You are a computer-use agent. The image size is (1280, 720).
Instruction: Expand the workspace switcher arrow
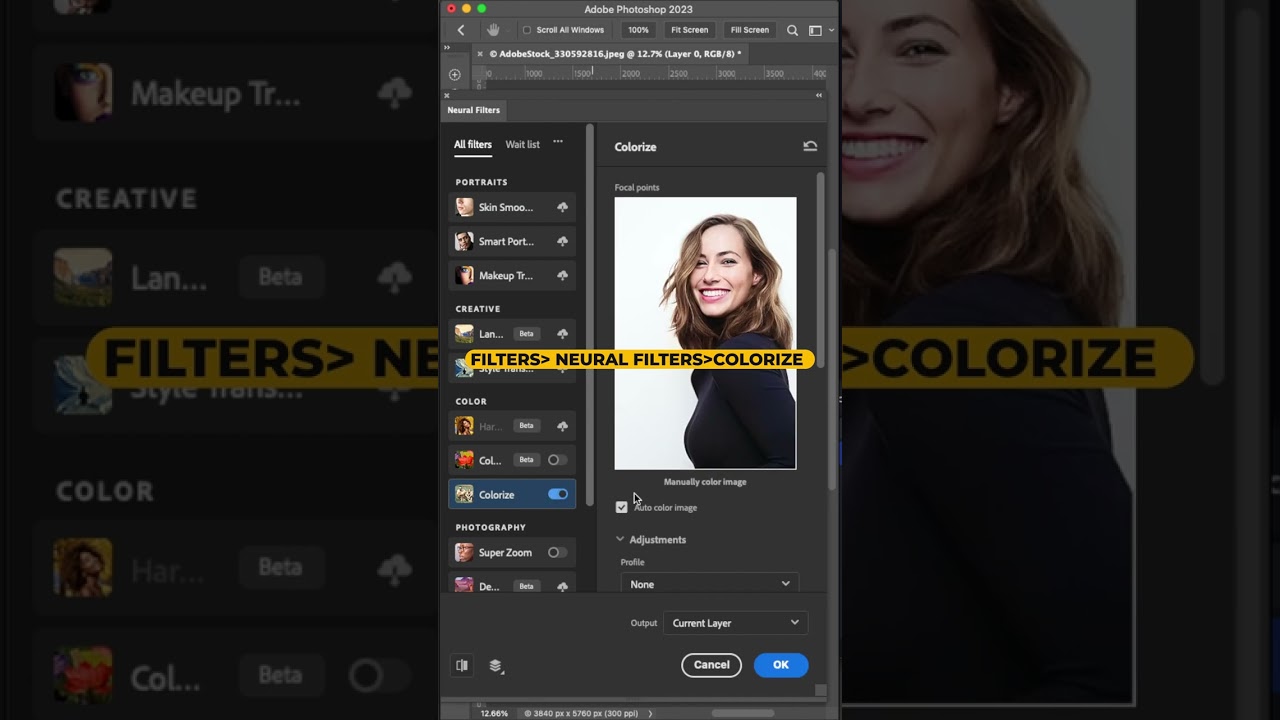coord(831,30)
